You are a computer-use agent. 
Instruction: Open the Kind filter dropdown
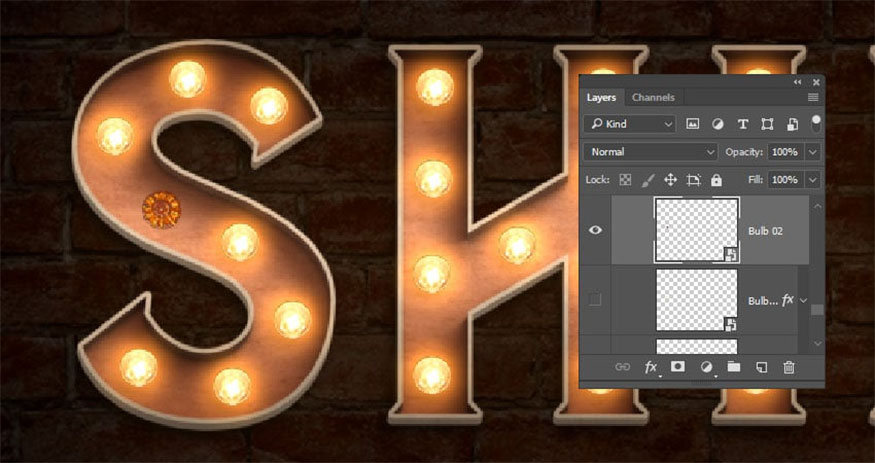(629, 124)
